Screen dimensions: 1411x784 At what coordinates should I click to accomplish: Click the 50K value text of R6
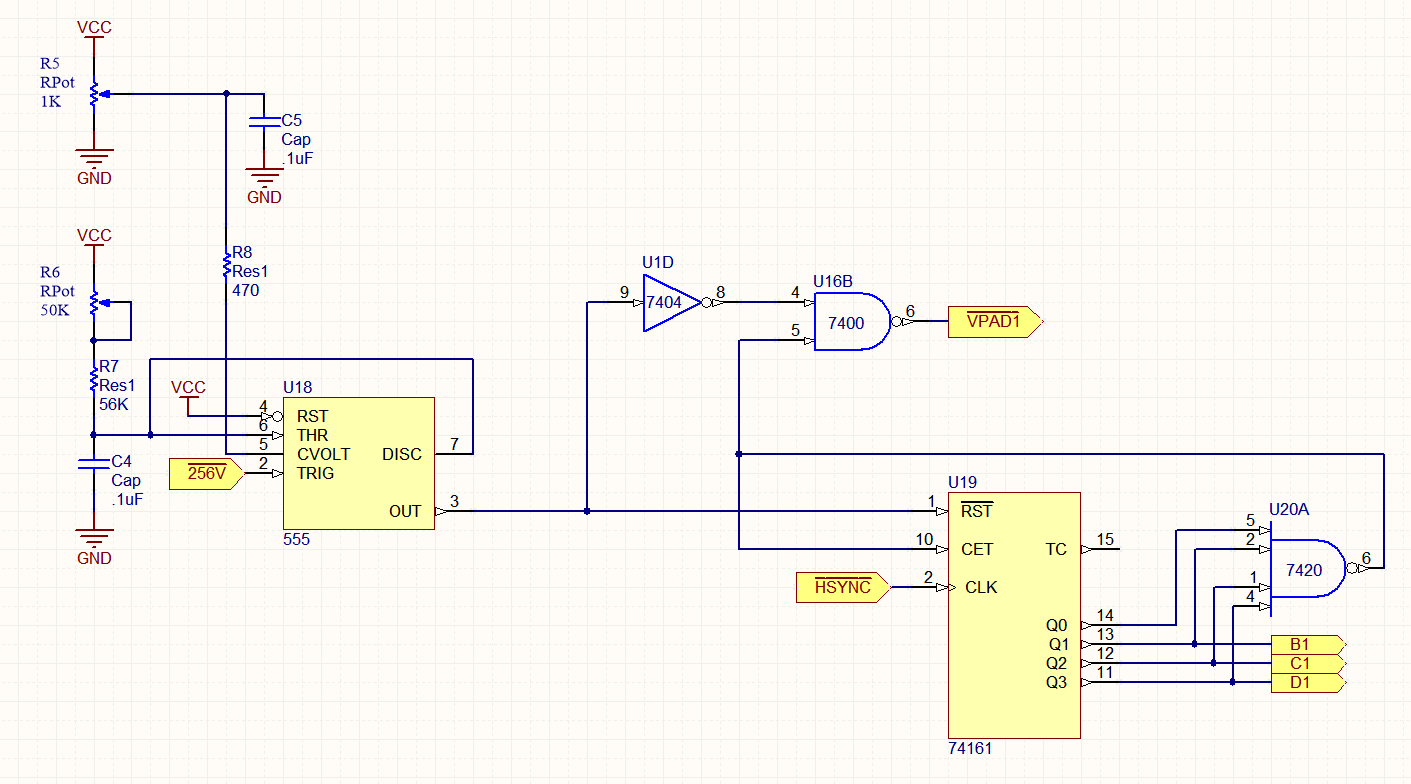[55, 309]
